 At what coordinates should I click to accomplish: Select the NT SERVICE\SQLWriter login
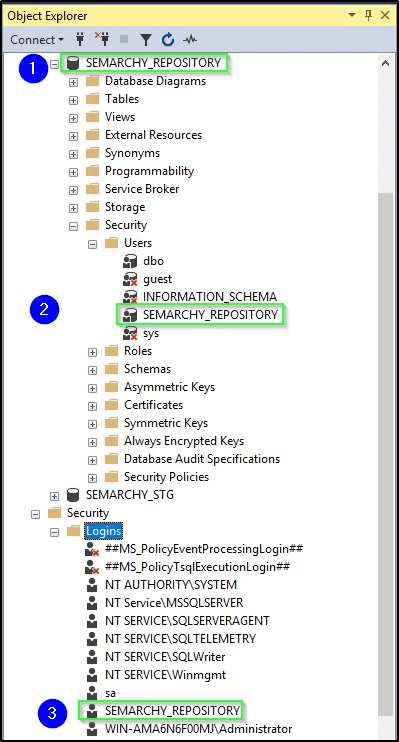click(x=165, y=657)
